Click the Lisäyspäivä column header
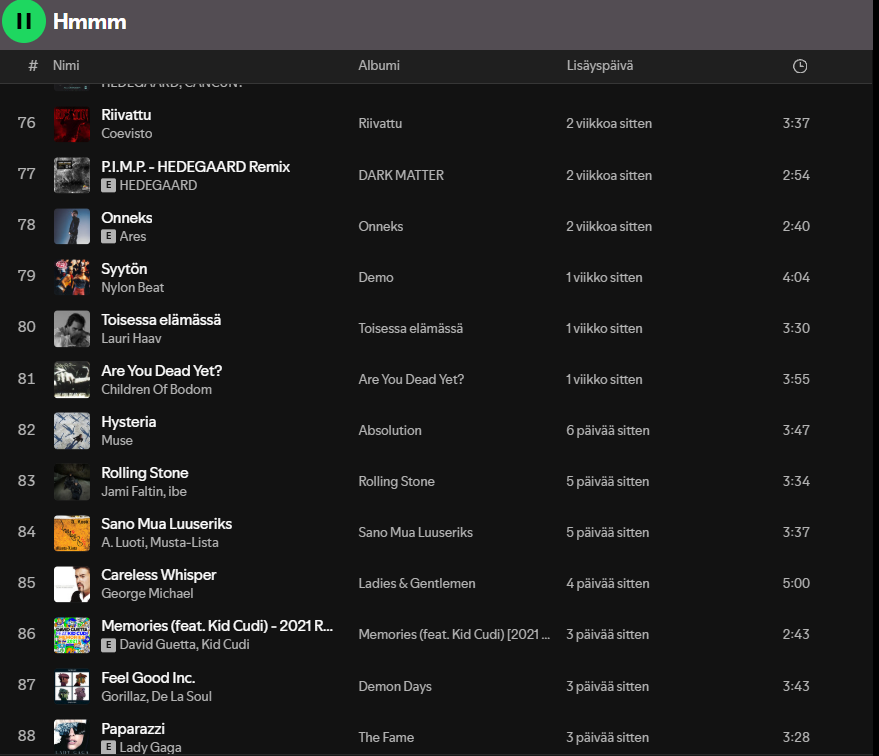 (x=600, y=66)
